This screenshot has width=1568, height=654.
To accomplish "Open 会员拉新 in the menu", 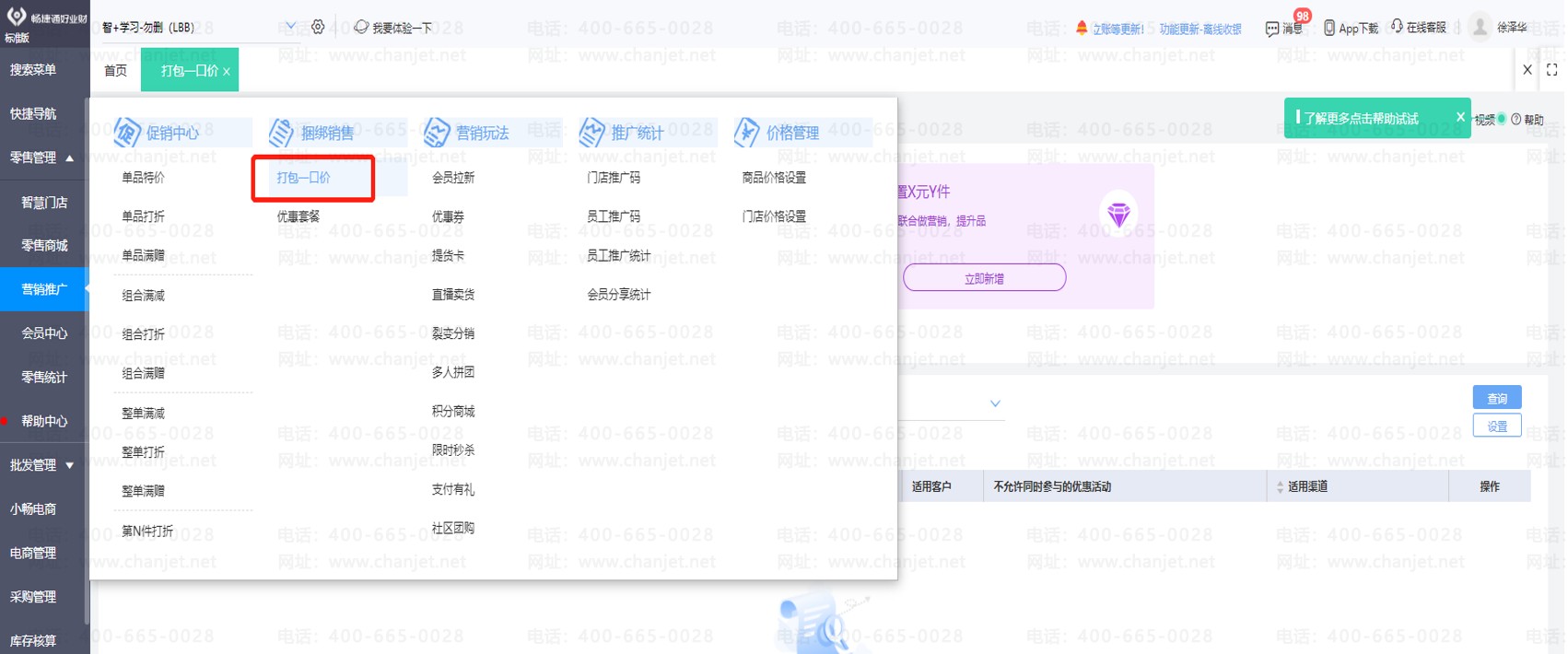I will pos(453,177).
